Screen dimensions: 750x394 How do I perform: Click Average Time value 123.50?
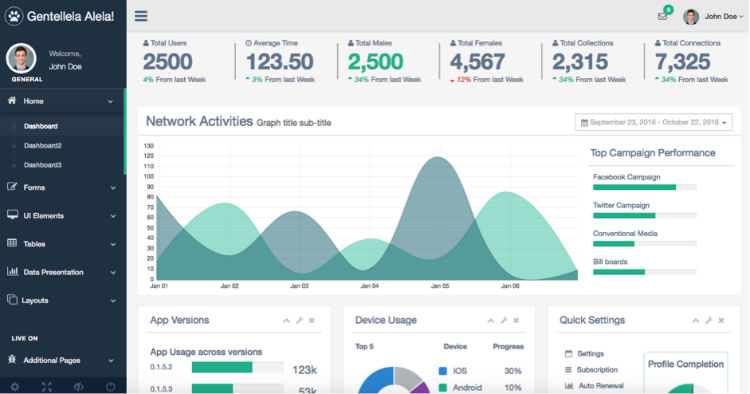(x=279, y=62)
